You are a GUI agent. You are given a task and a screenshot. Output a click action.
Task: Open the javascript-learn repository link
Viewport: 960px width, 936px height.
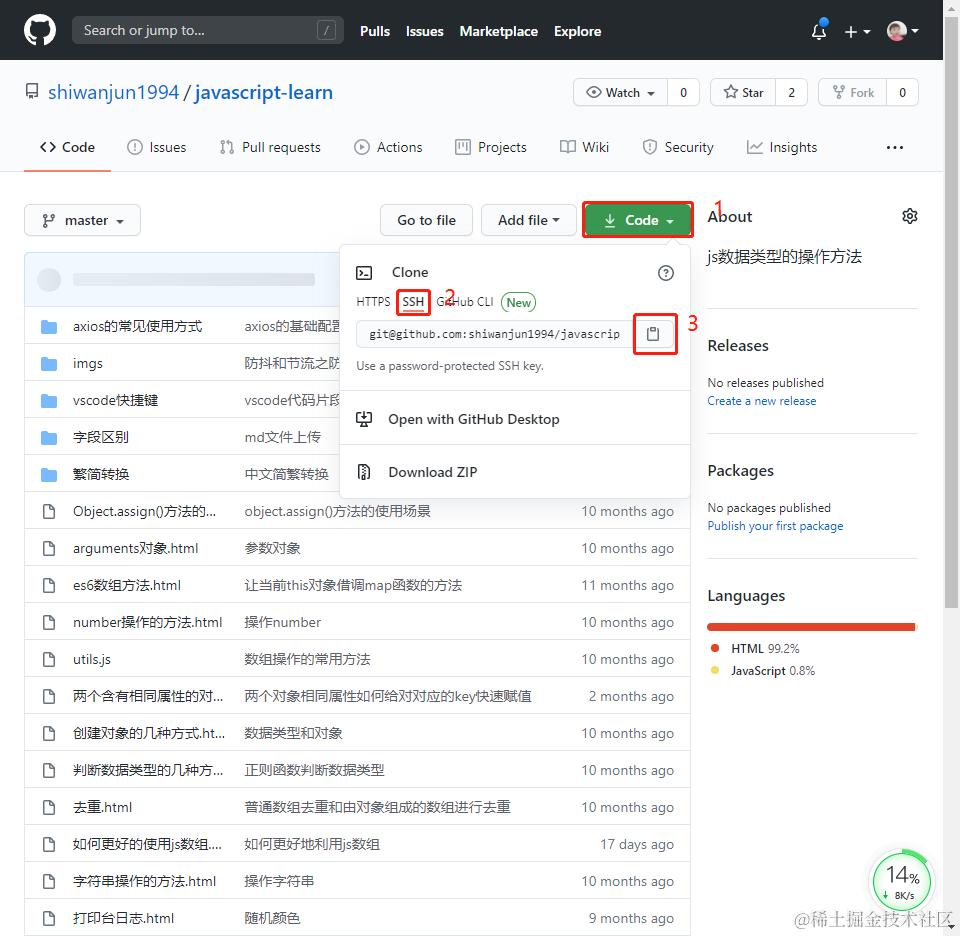(264, 92)
